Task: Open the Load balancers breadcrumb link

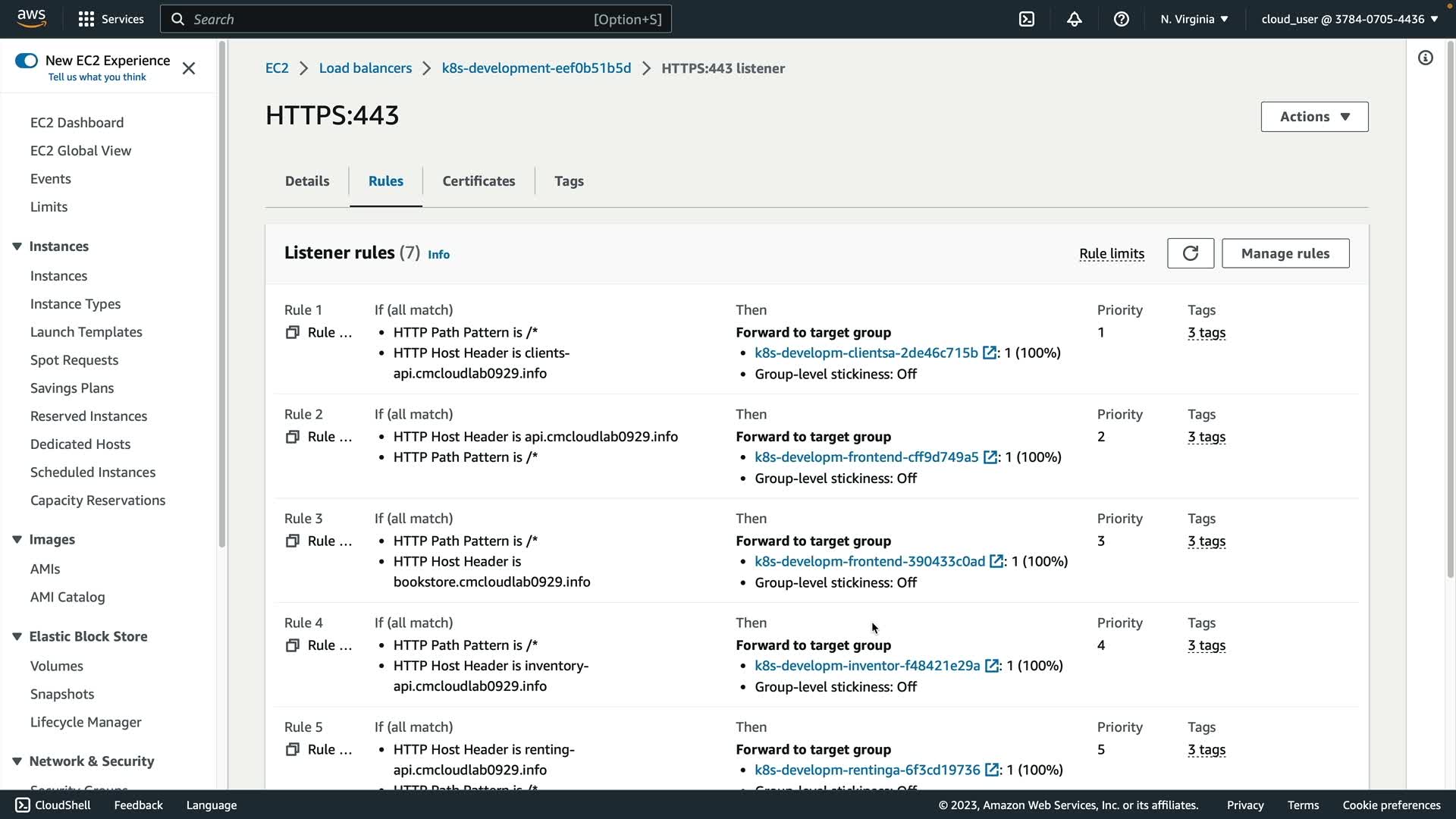Action: tap(365, 68)
